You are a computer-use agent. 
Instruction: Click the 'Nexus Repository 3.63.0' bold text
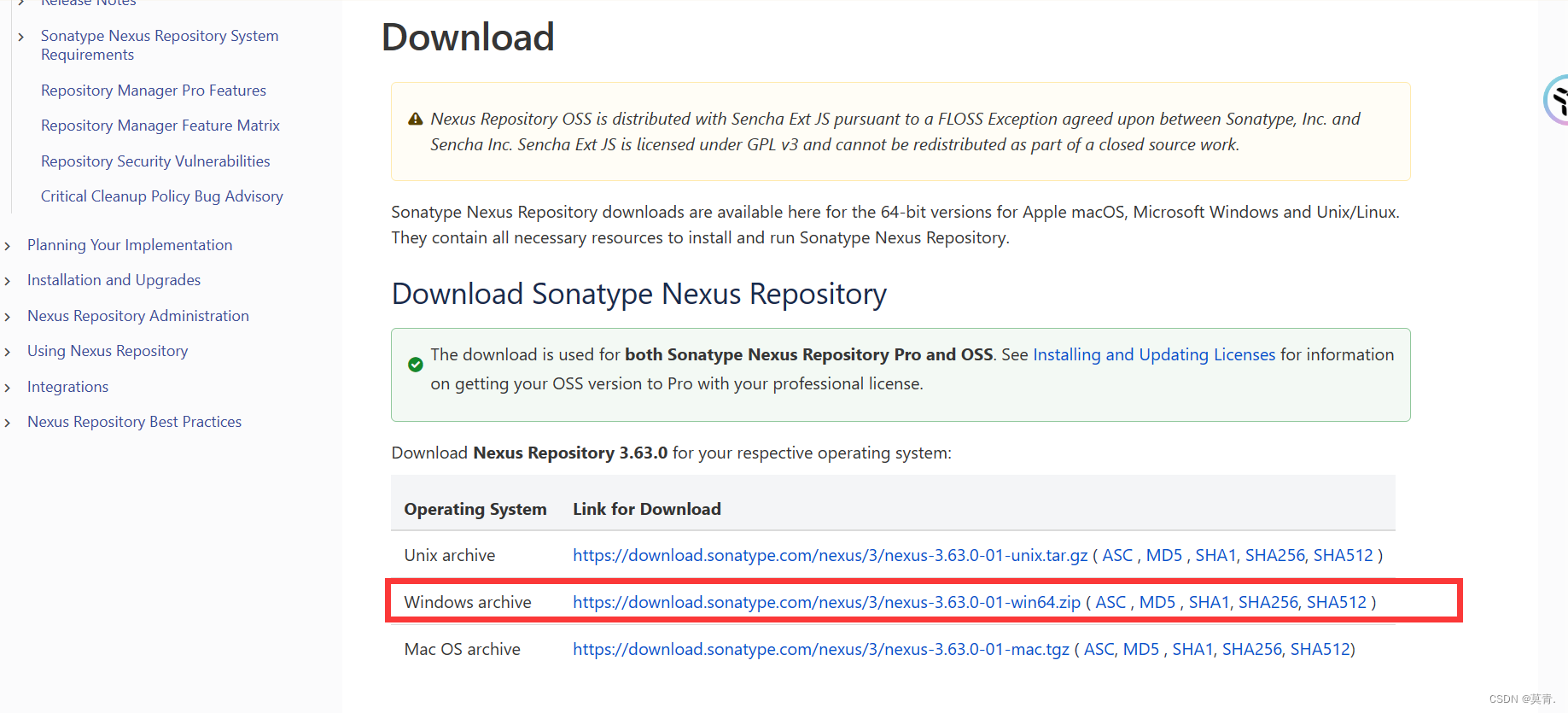[x=570, y=453]
